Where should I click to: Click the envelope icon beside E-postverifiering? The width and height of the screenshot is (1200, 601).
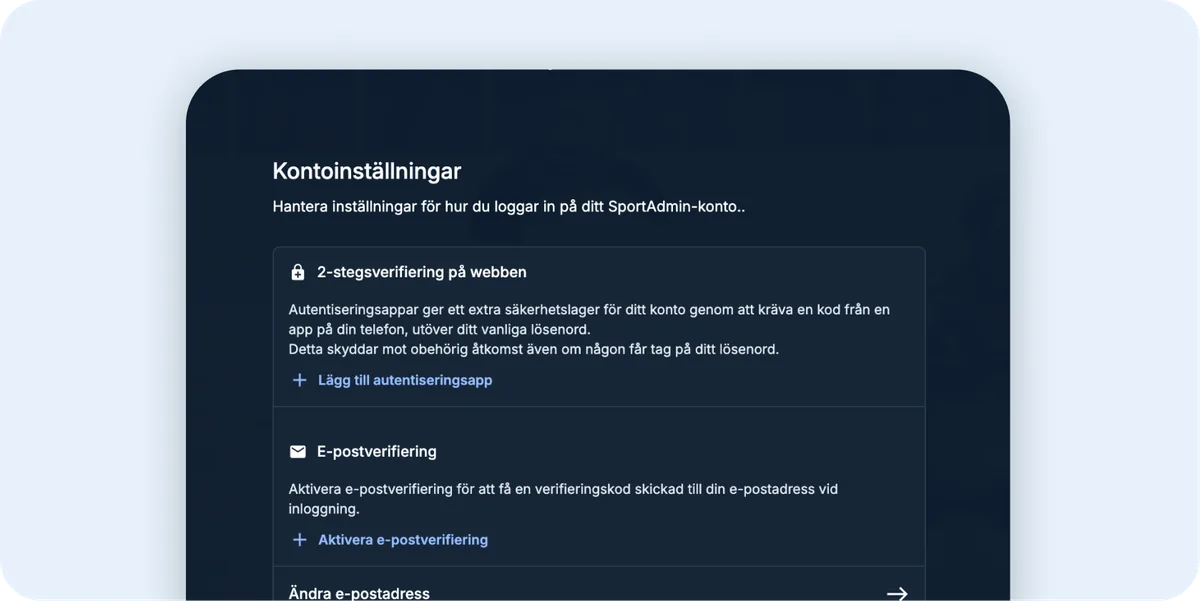coord(298,452)
